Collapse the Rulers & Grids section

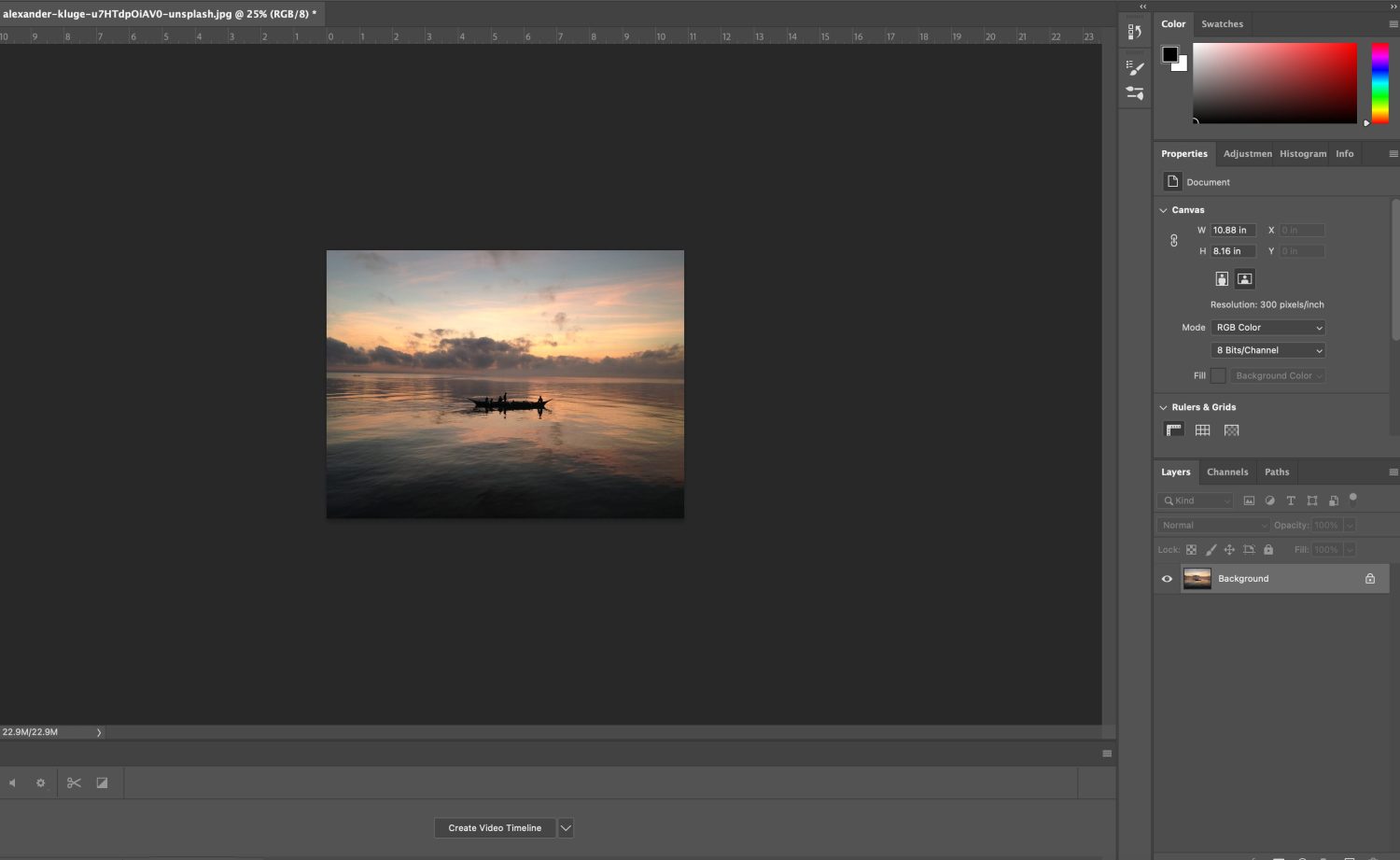pyautogui.click(x=1164, y=407)
